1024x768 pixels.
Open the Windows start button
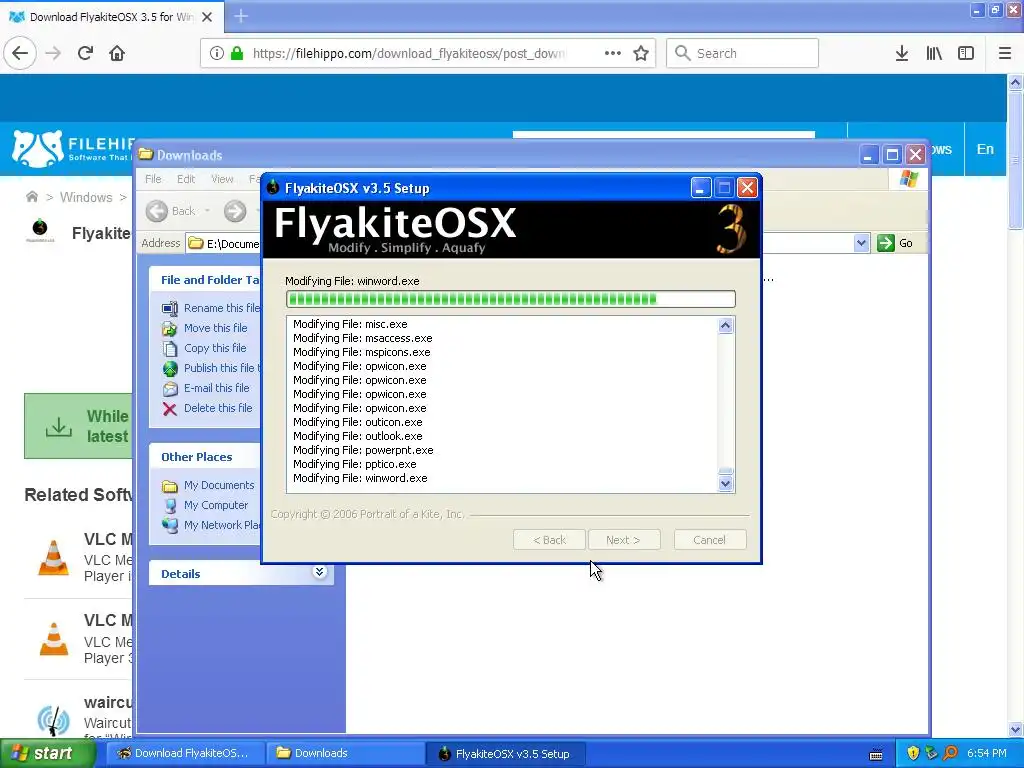coord(47,753)
